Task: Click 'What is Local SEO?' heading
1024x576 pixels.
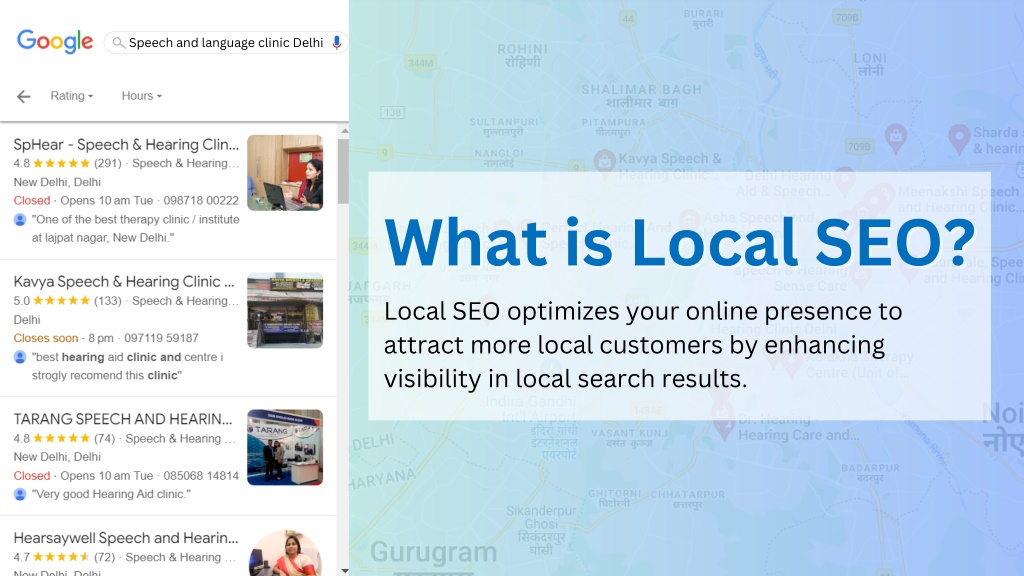Action: pos(679,242)
